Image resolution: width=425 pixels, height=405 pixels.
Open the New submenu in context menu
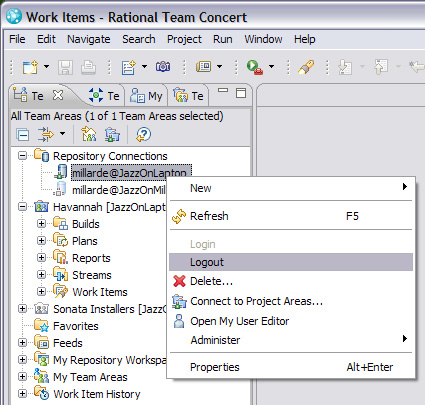[x=291, y=188]
